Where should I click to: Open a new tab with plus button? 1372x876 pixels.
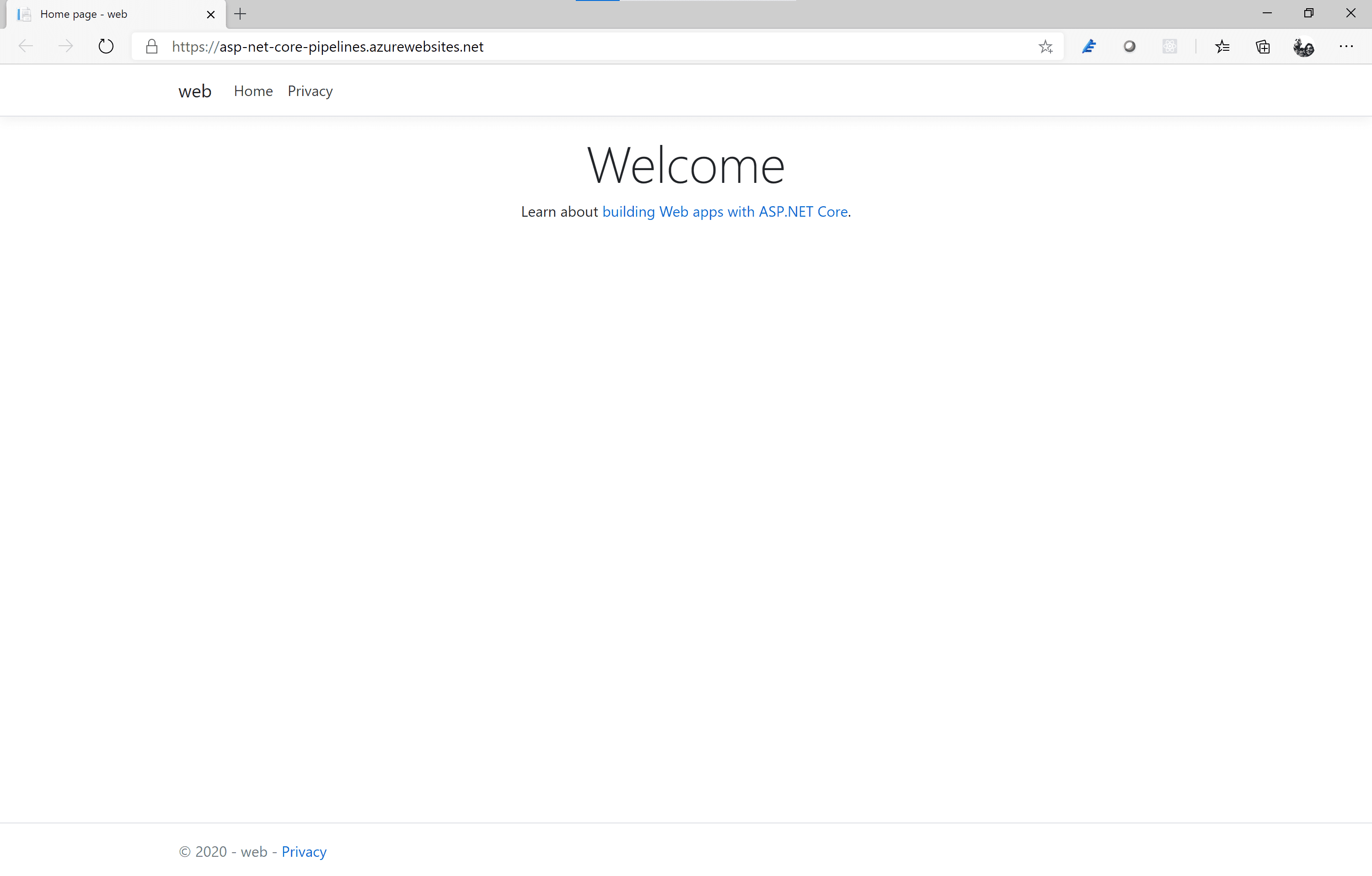coord(241,14)
